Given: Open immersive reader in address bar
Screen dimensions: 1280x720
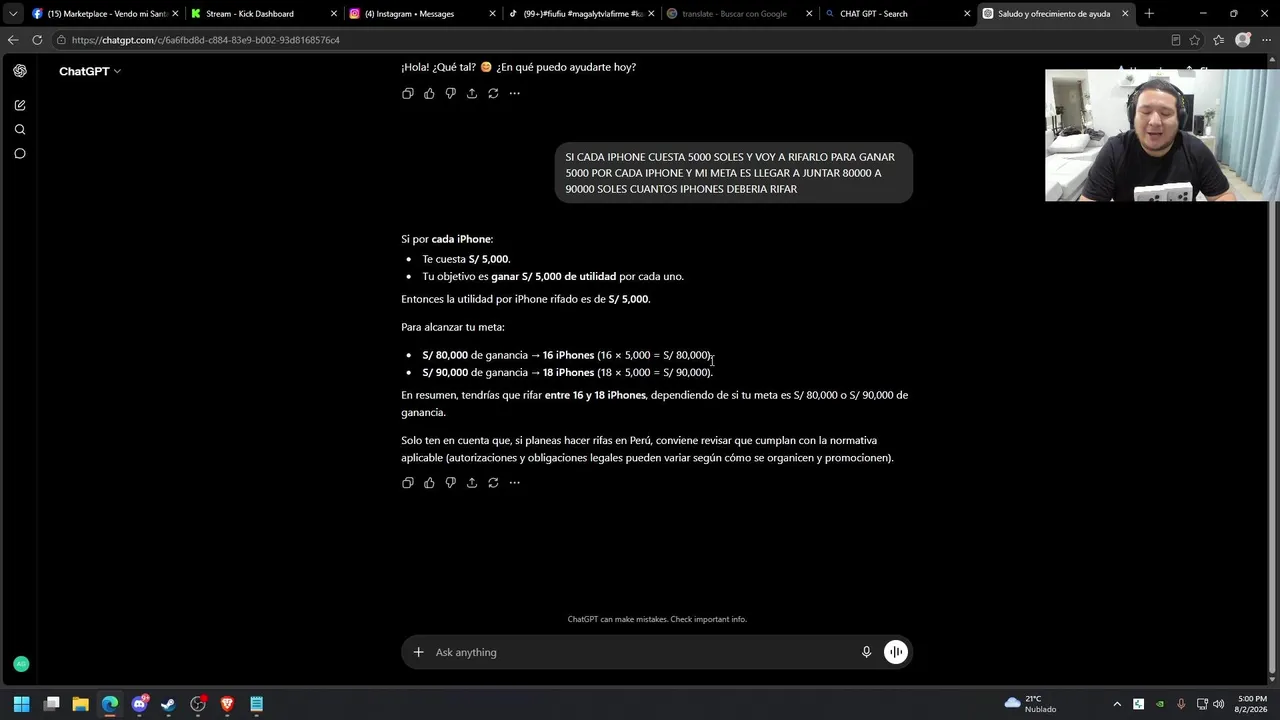Looking at the screenshot, I should (1176, 40).
